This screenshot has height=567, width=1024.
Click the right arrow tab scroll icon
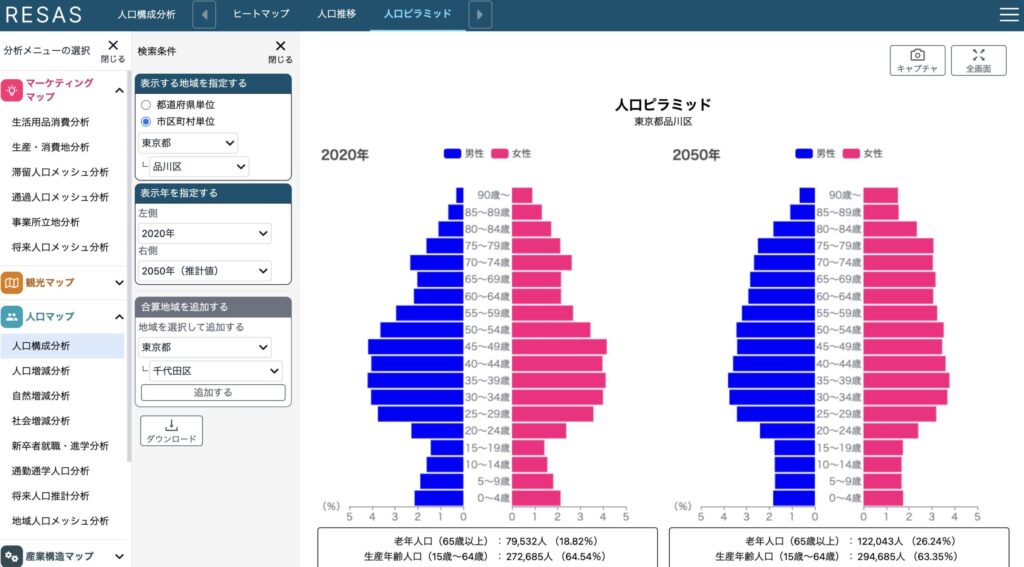click(481, 14)
